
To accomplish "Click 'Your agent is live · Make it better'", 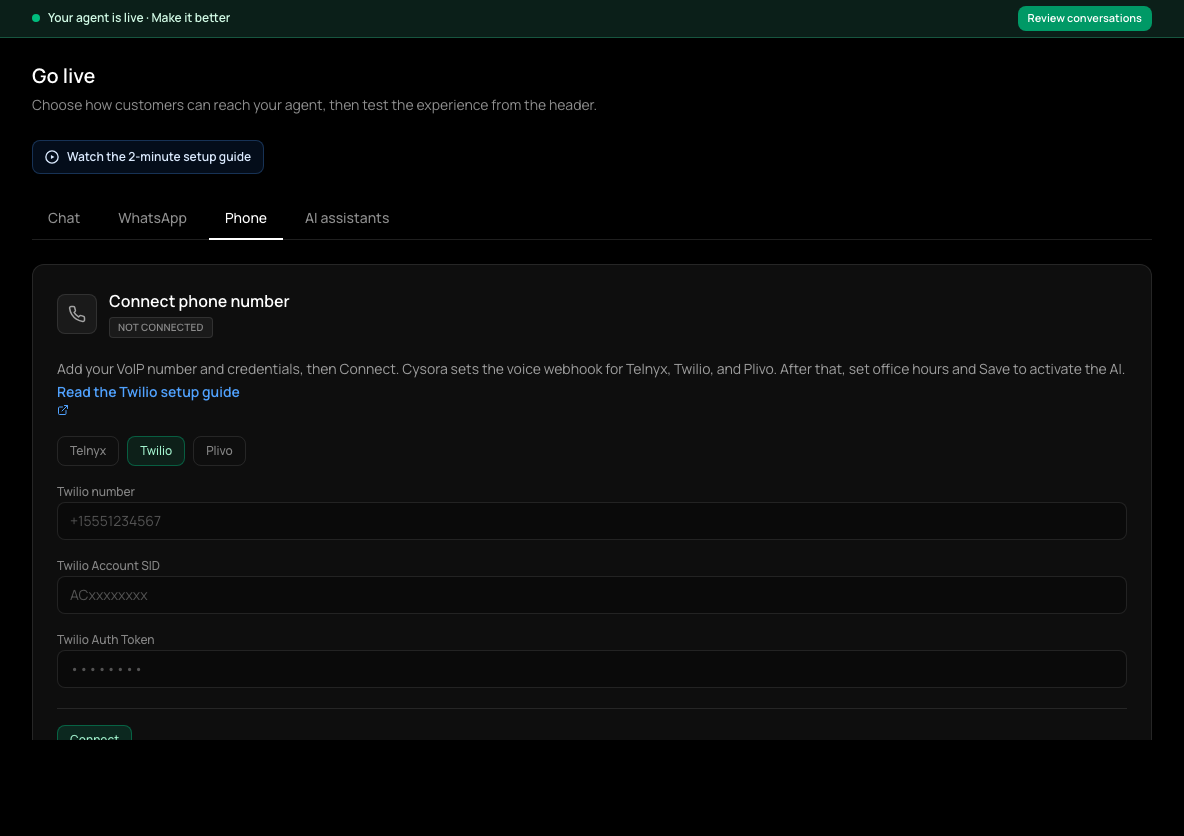I will [139, 18].
